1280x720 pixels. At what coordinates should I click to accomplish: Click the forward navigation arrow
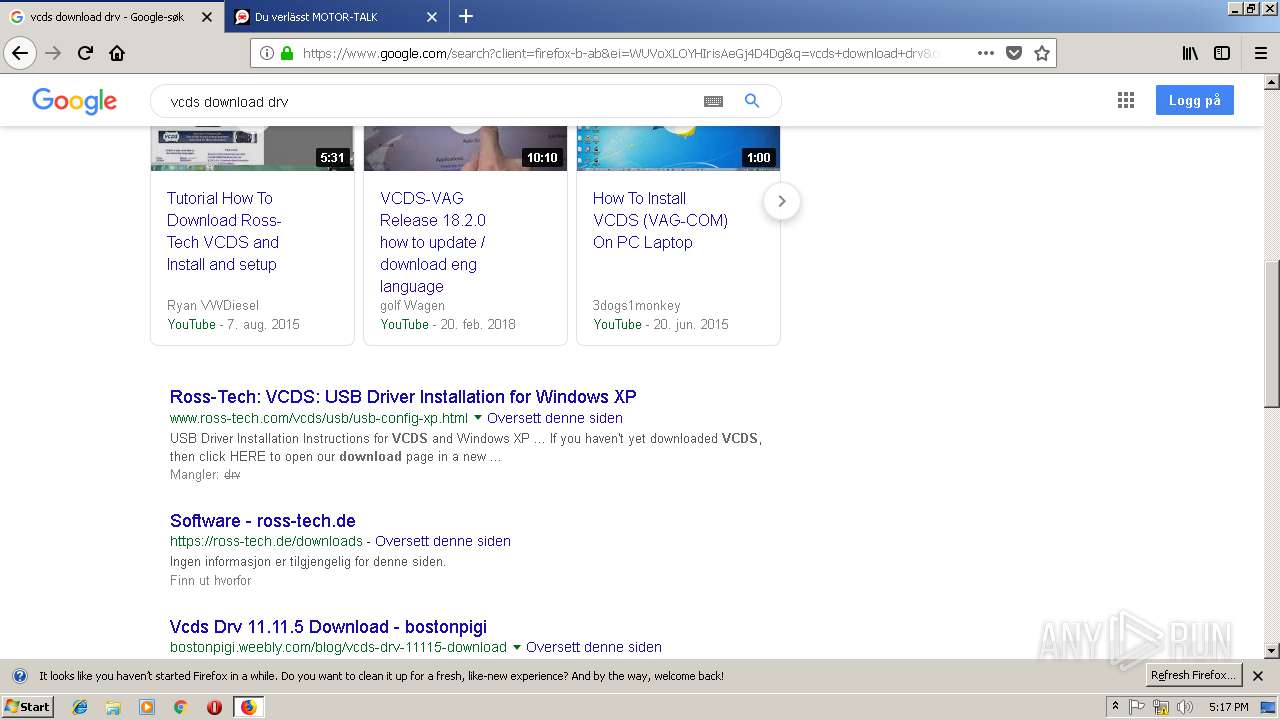53,53
